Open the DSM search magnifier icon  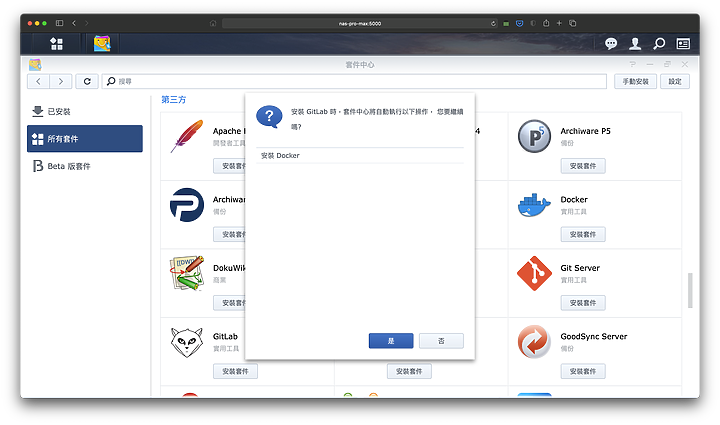(659, 44)
